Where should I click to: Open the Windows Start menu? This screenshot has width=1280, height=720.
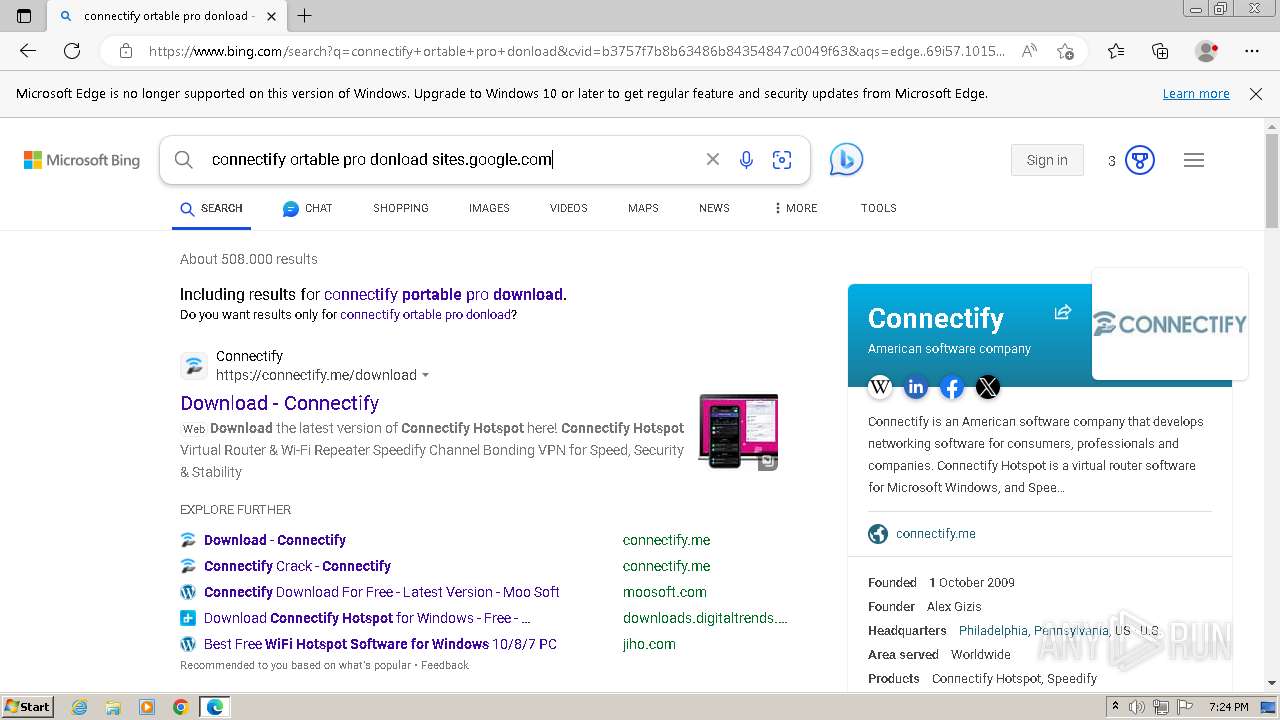pyautogui.click(x=27, y=707)
